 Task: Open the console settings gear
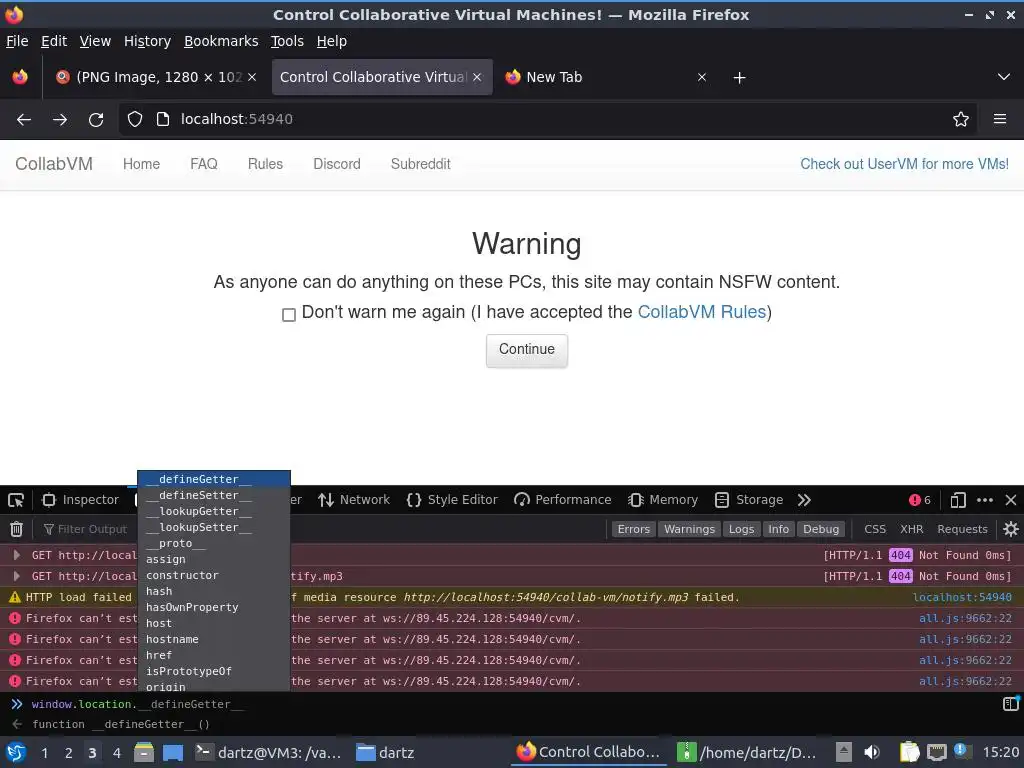tap(1010, 529)
